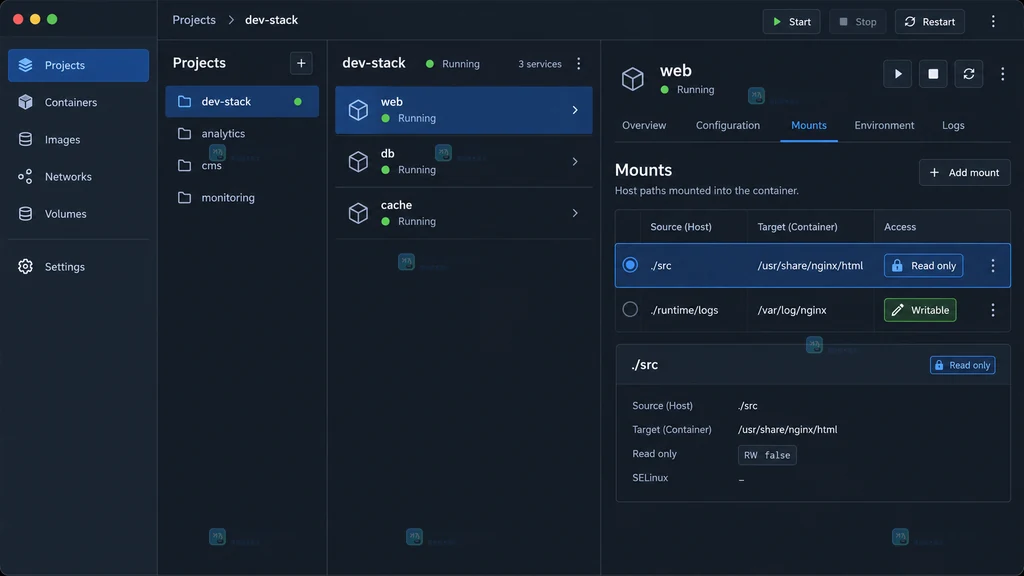Select monitoring project
This screenshot has width=1024, height=576.
pos(242,197)
